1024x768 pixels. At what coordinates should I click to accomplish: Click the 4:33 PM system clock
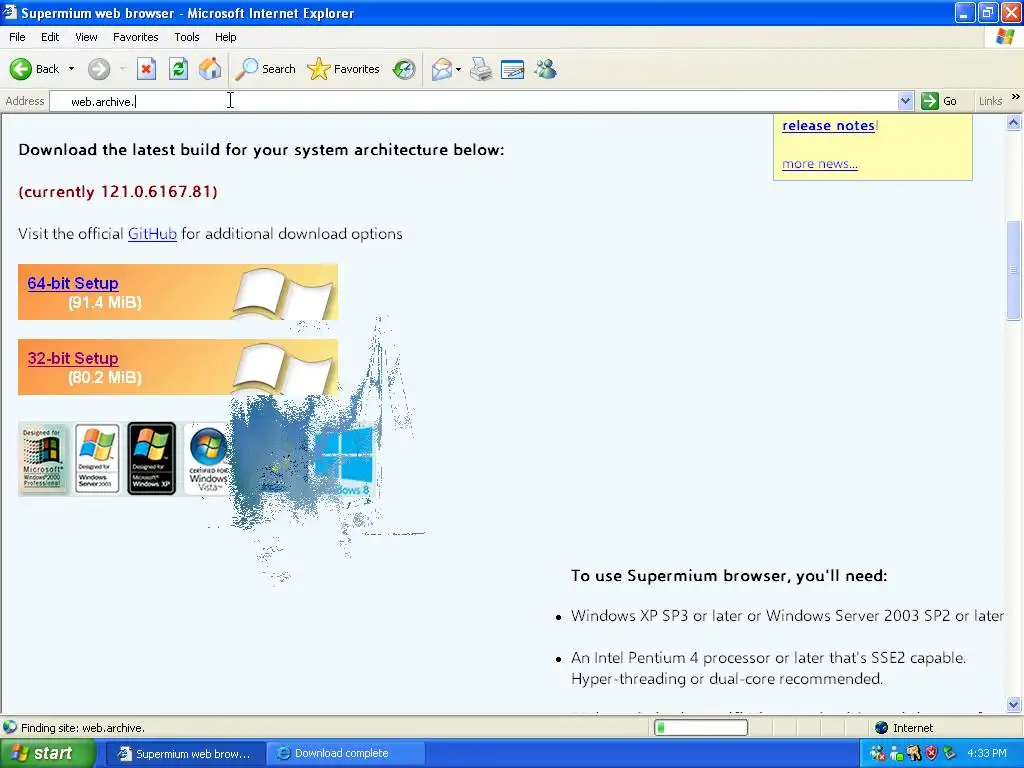(x=987, y=754)
